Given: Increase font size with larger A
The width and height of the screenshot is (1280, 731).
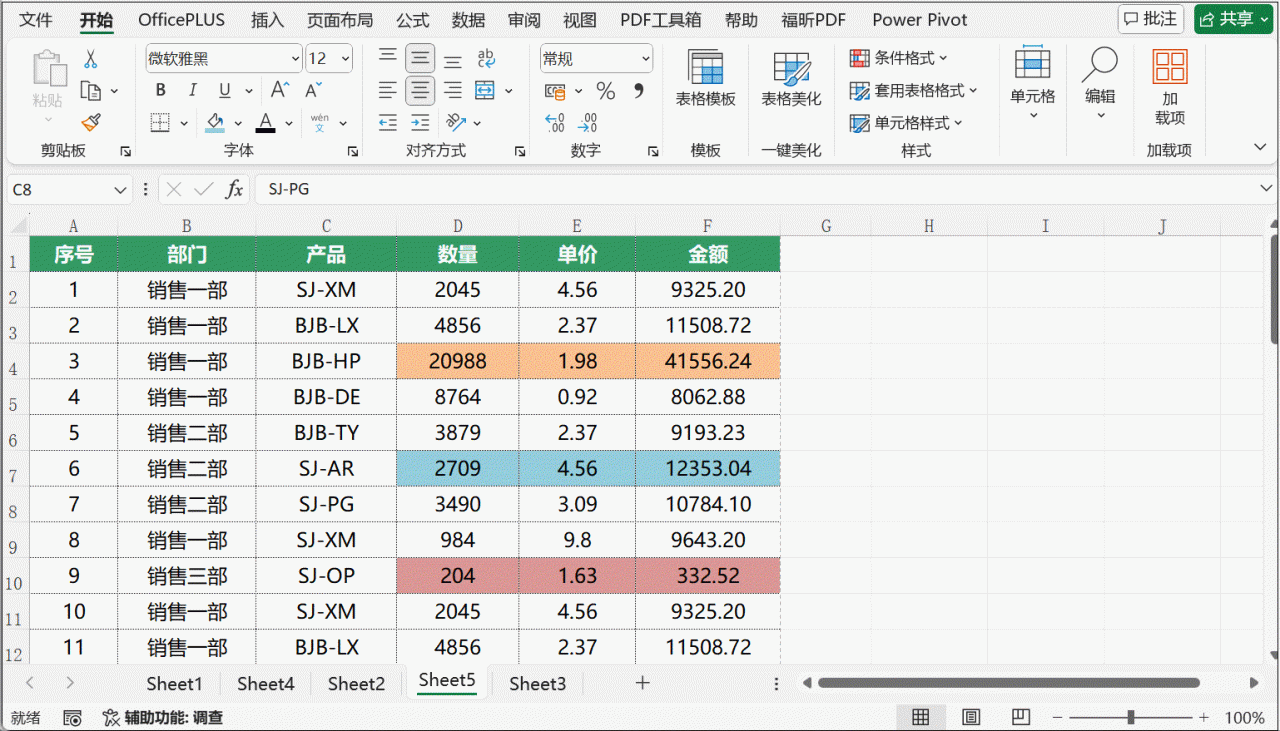Looking at the screenshot, I should [281, 90].
